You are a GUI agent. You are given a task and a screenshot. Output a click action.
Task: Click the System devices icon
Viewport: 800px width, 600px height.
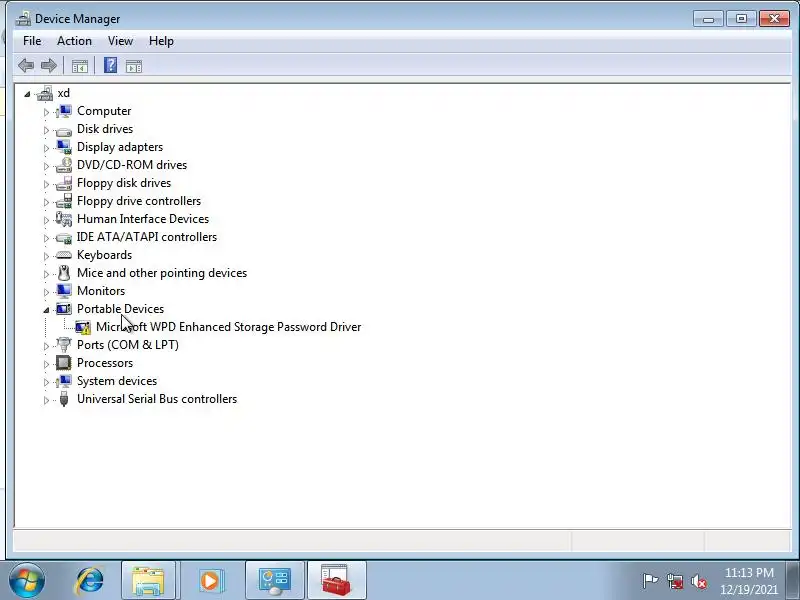pyautogui.click(x=64, y=381)
